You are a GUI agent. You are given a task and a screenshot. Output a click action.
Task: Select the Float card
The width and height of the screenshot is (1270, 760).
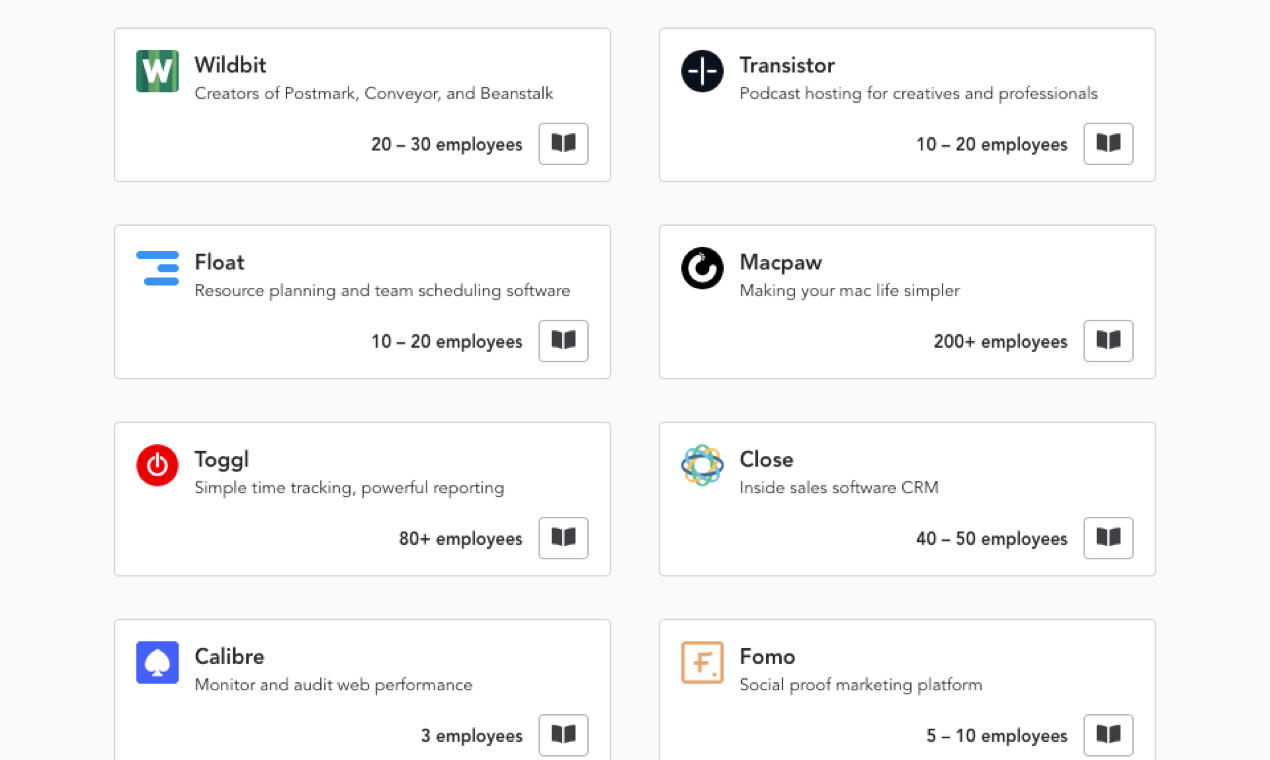coord(362,301)
